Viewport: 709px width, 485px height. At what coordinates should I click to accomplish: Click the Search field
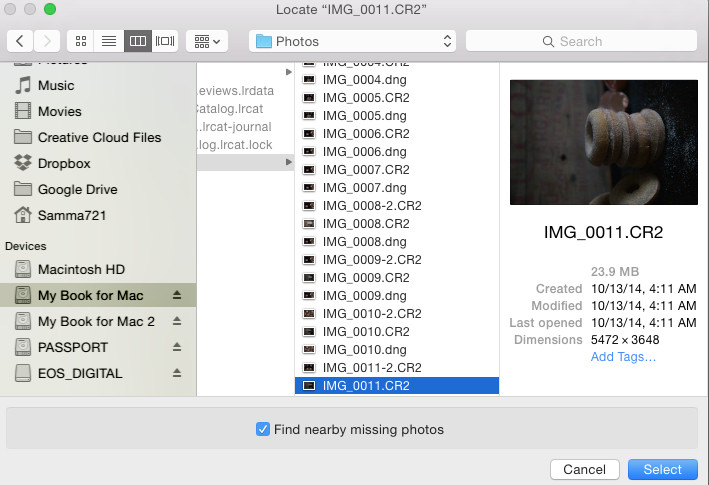581,42
